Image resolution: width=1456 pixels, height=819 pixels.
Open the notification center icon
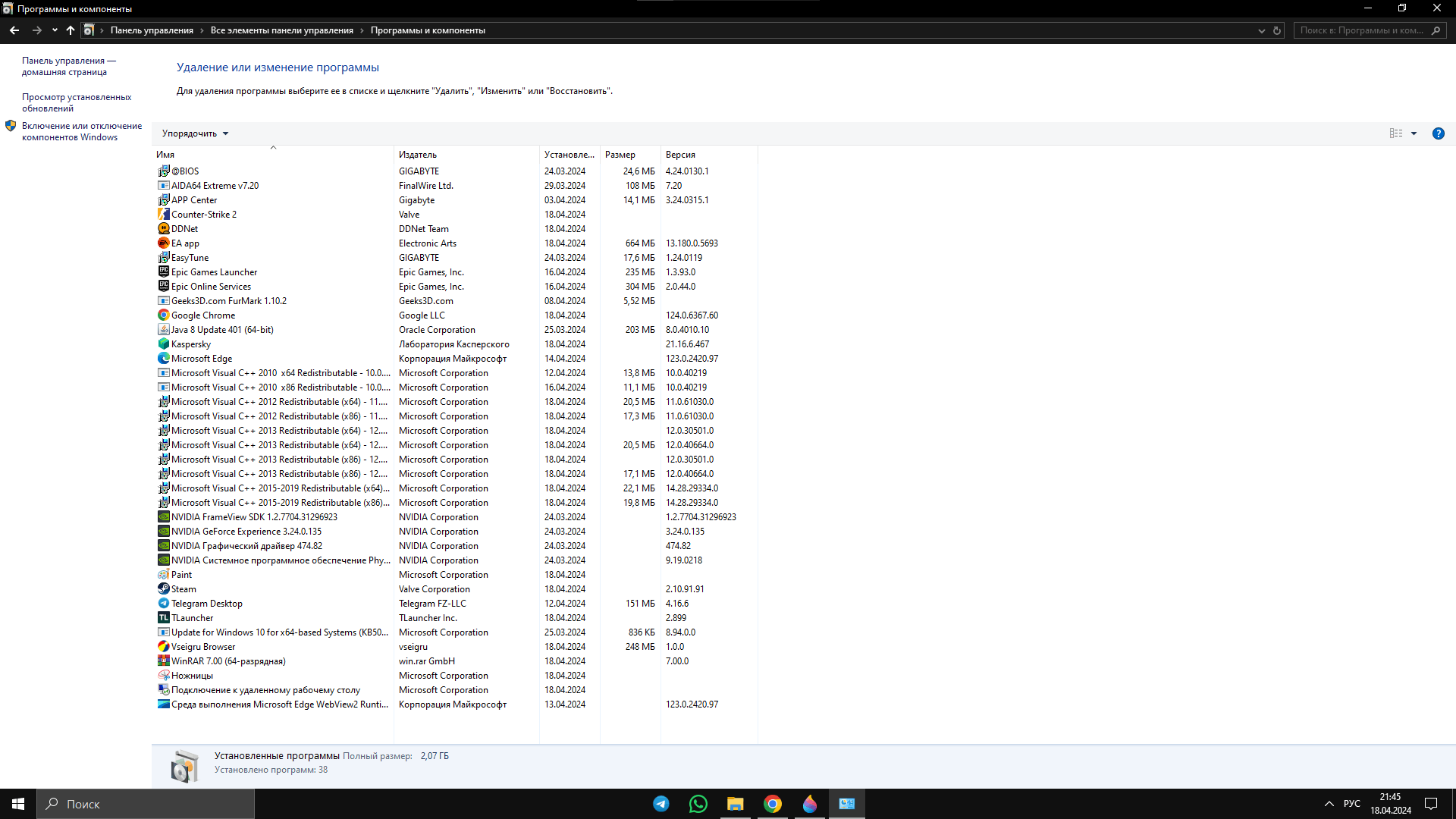pos(1431,804)
